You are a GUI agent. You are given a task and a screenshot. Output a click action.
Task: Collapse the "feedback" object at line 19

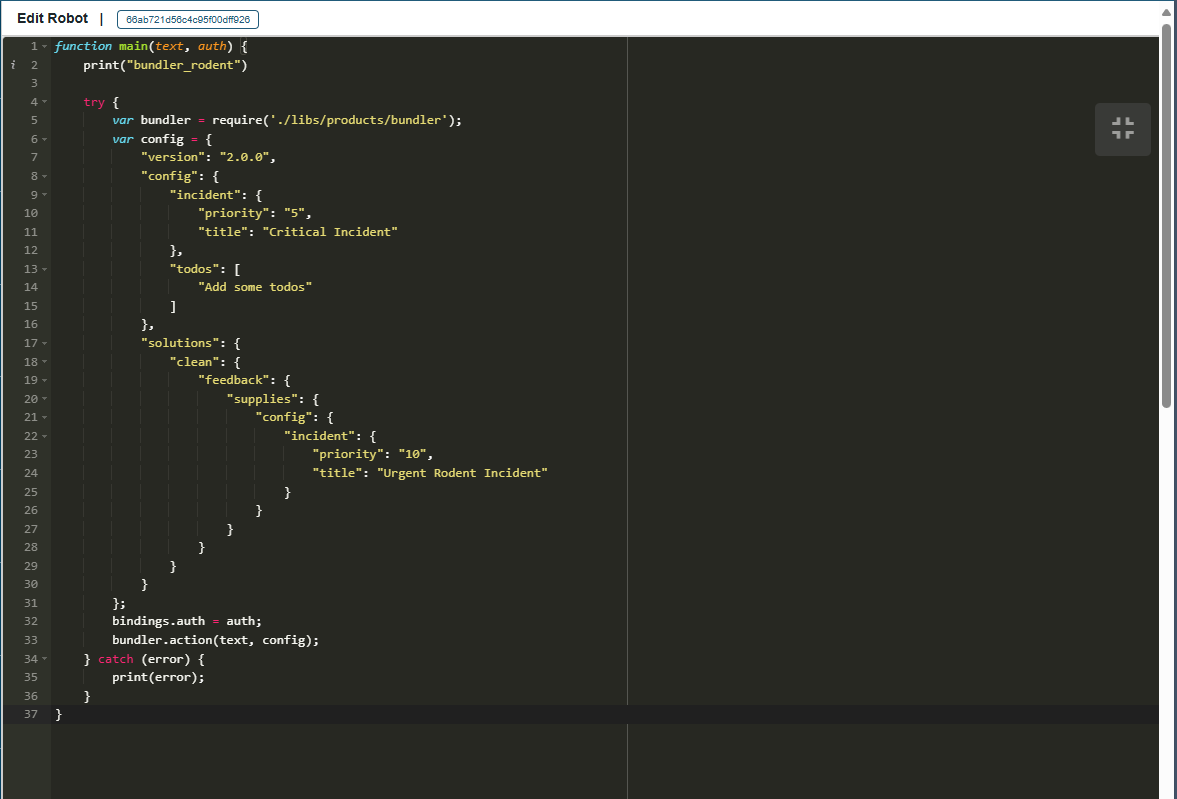(45, 380)
